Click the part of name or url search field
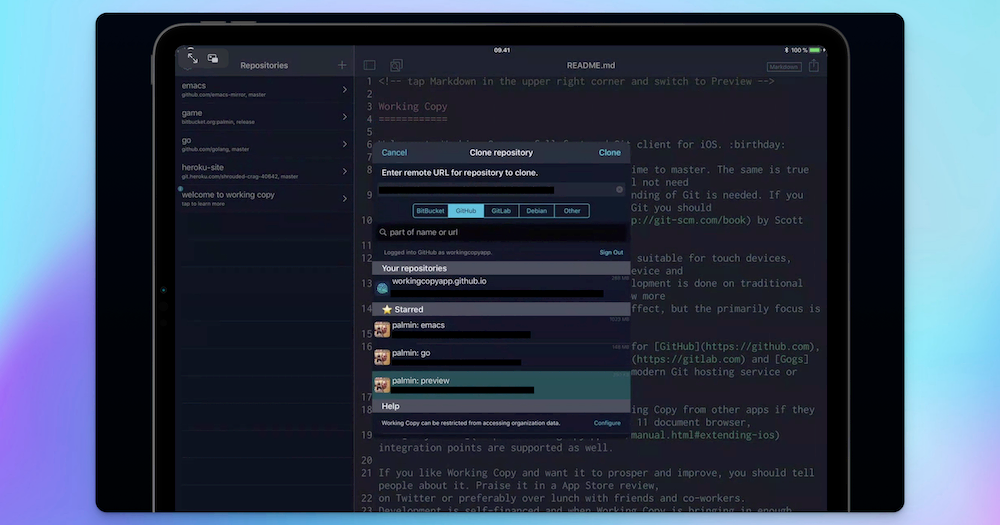The image size is (1000, 525). pyautogui.click(x=501, y=232)
